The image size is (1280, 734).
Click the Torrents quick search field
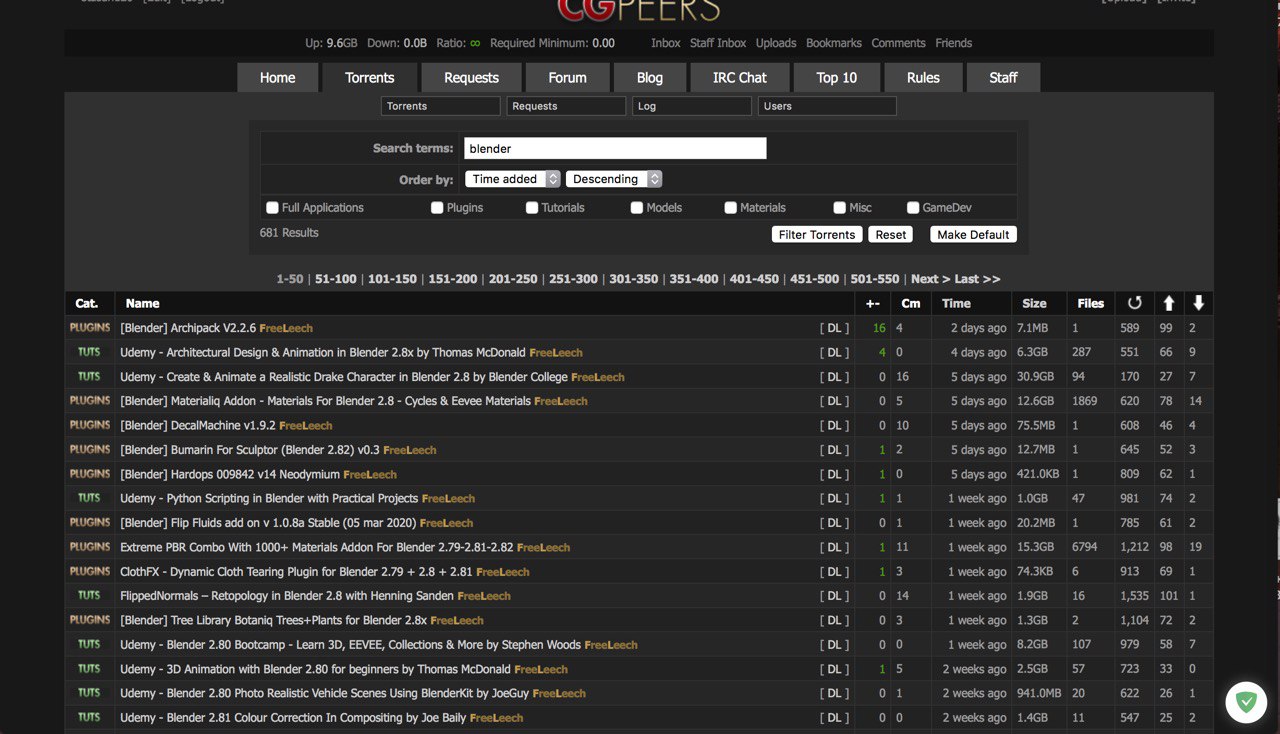[441, 106]
